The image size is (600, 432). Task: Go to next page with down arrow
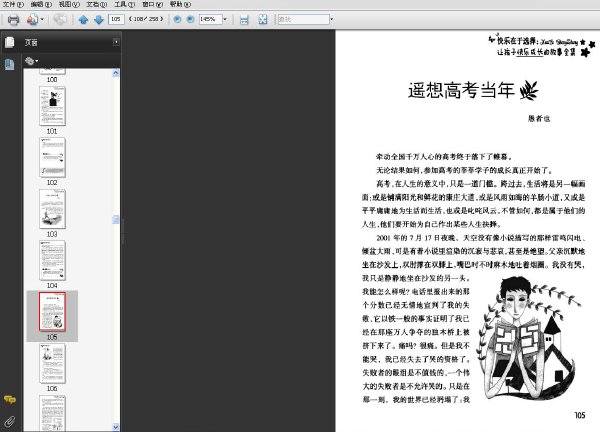99,20
